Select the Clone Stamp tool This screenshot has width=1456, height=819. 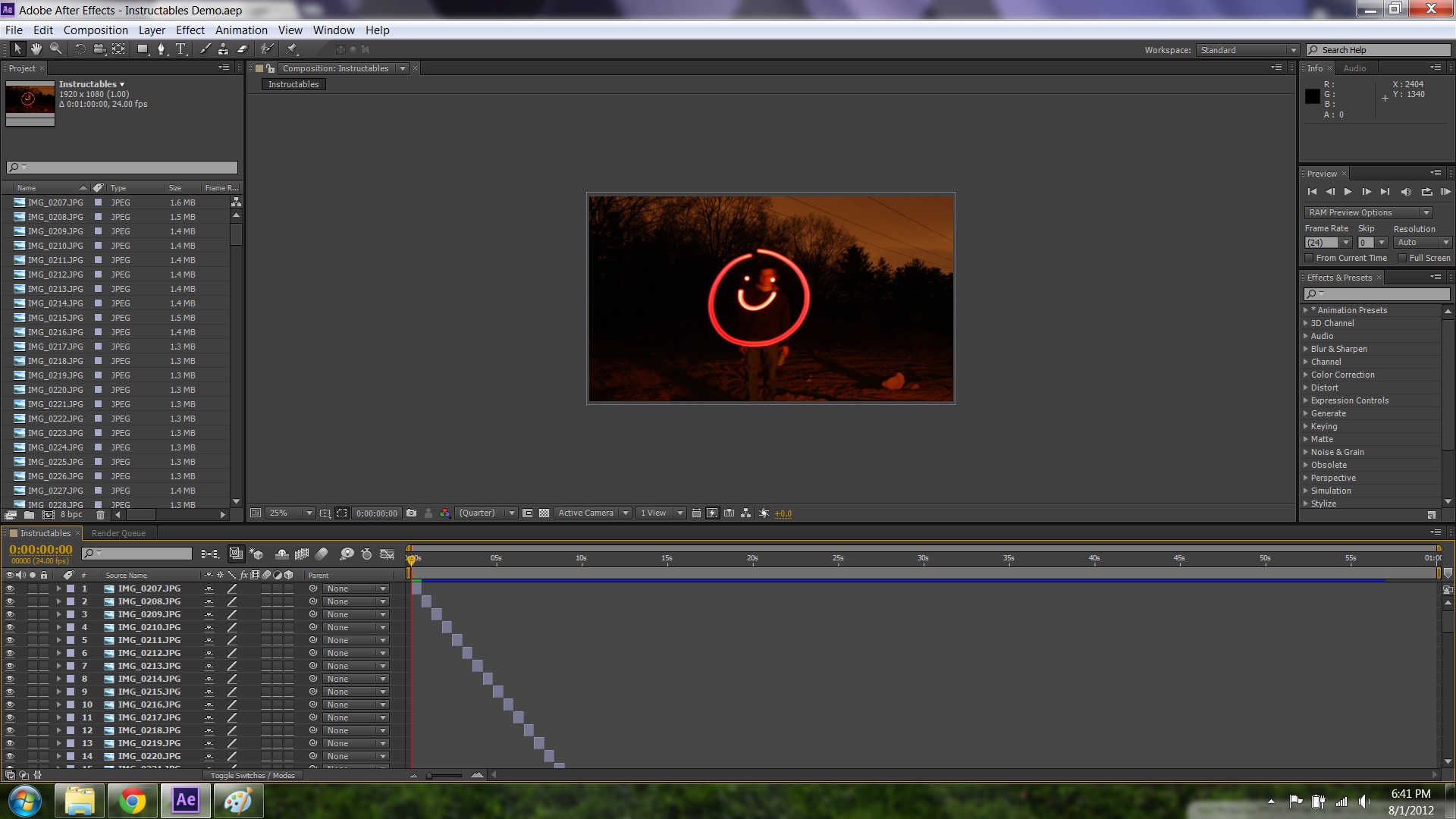(223, 49)
